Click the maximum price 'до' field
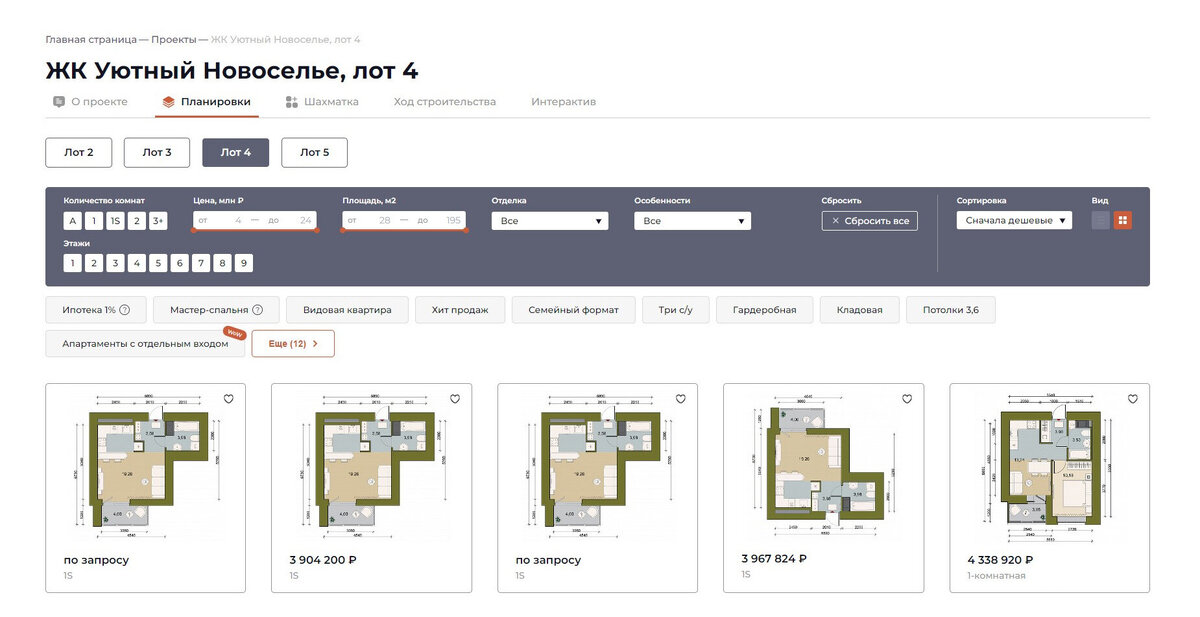This screenshot has width=1200, height=617. pyautogui.click(x=290, y=220)
